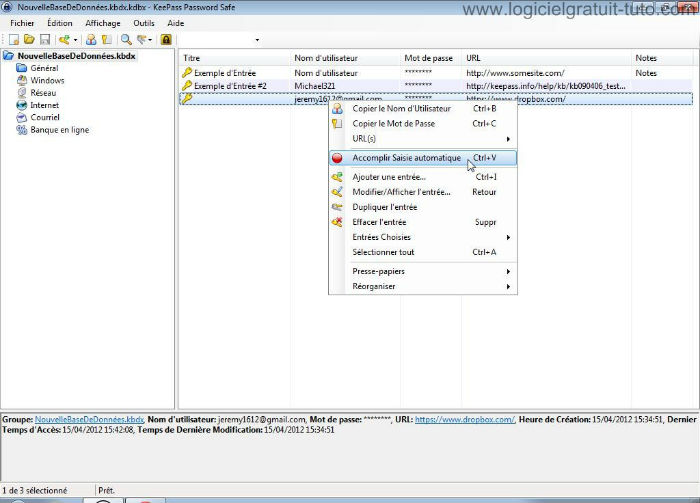Click the Réseau group icon
The width and height of the screenshot is (700, 503).
[21, 93]
